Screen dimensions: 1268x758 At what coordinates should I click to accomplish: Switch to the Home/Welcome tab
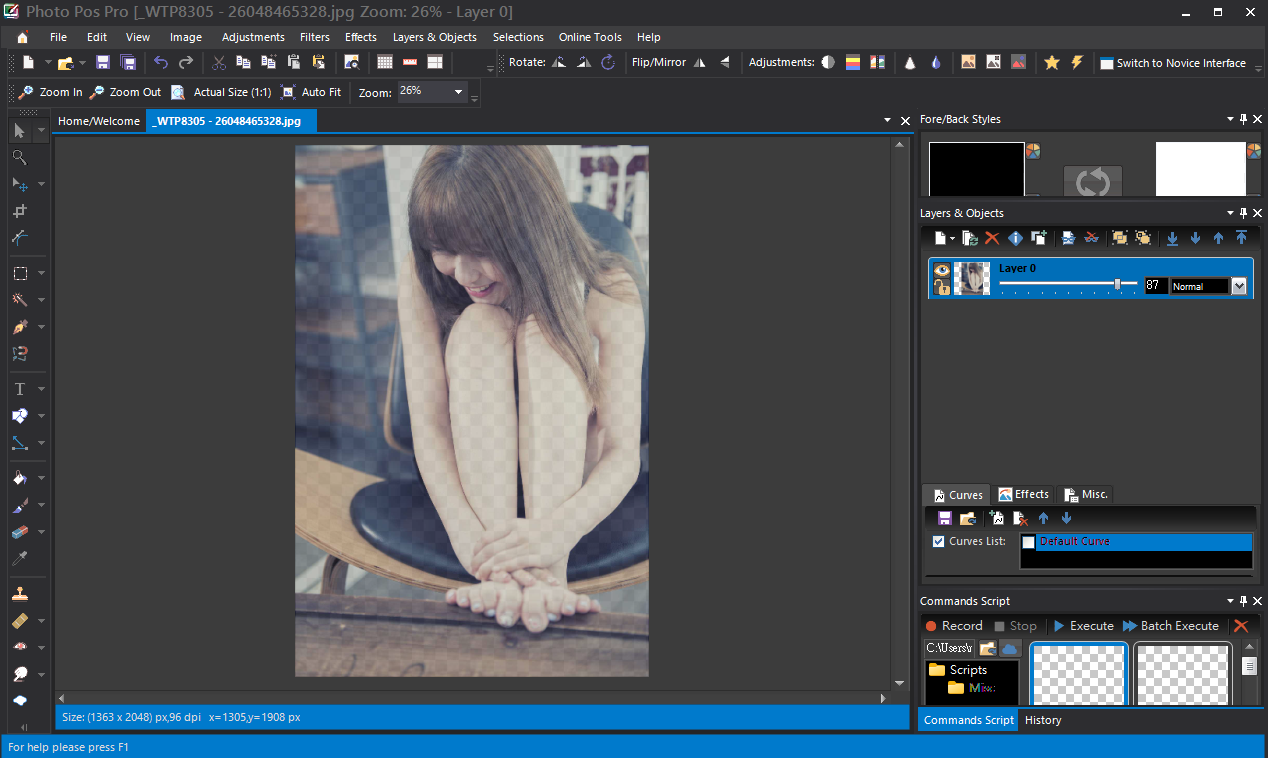pyautogui.click(x=99, y=121)
